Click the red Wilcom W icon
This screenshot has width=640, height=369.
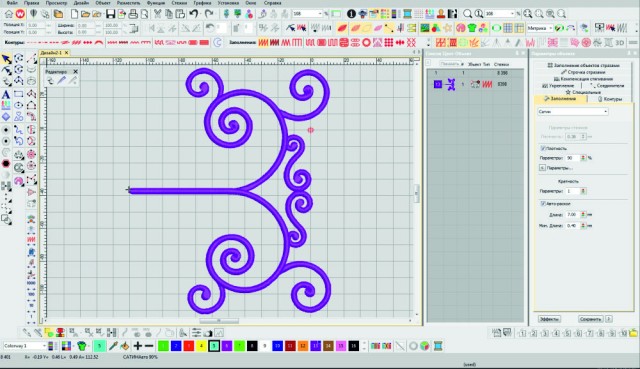coord(20,14)
